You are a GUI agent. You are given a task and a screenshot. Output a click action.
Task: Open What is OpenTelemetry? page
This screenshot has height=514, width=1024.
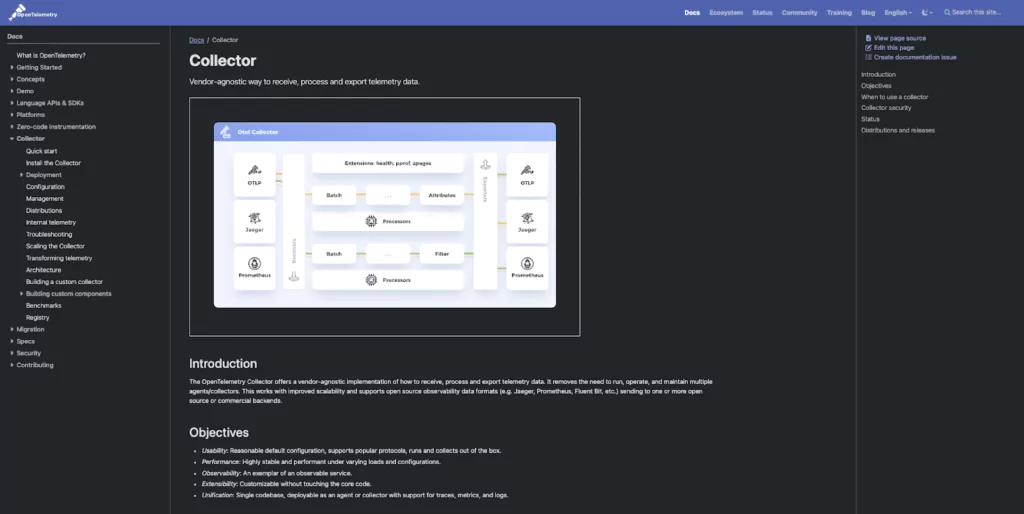51,56
